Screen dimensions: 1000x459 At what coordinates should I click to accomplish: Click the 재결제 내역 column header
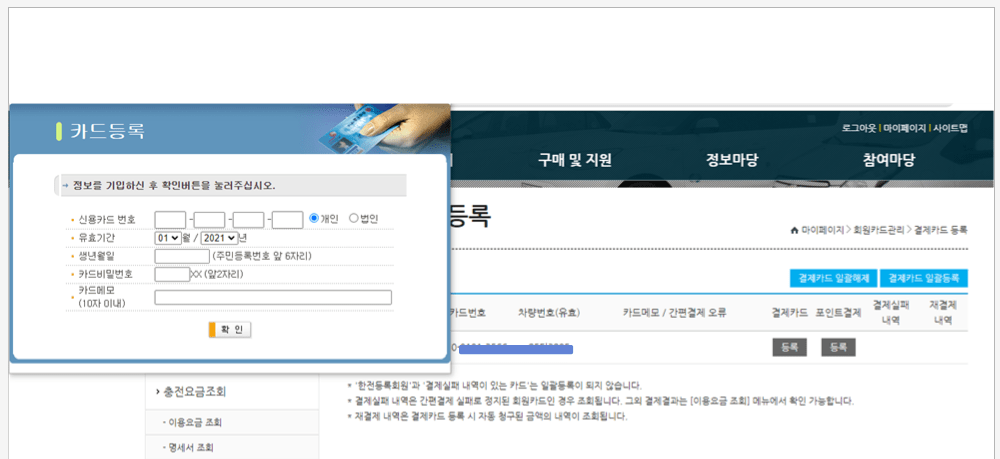[943, 313]
